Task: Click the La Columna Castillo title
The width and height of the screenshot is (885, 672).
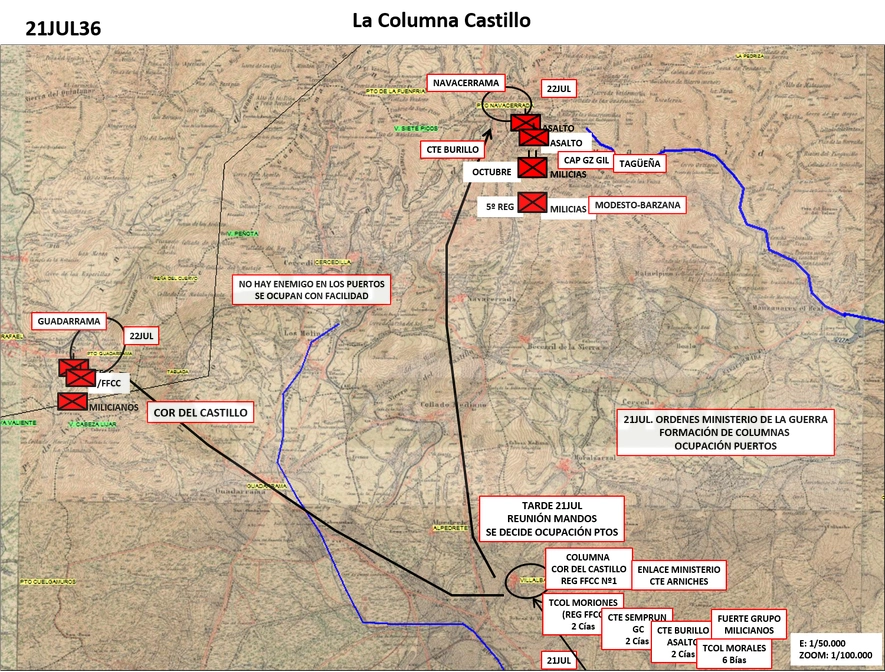Action: (441, 20)
